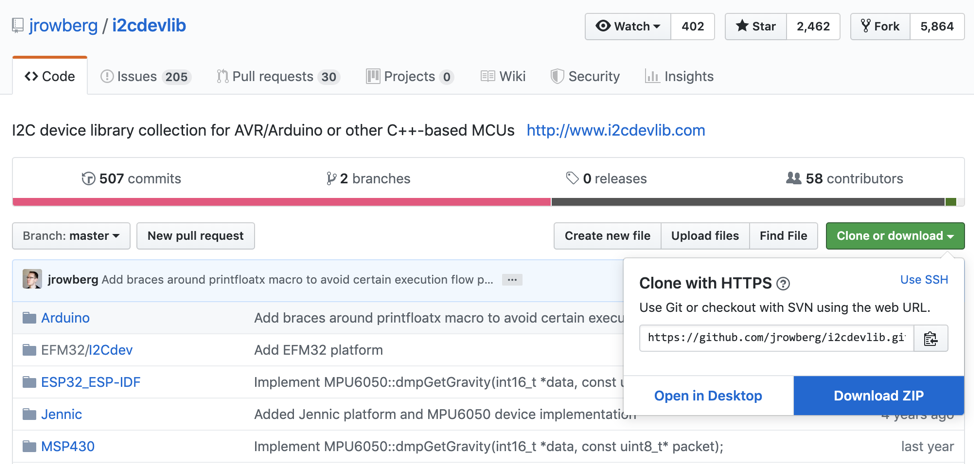
Task: Open the jrowberg owner link
Action: (63, 25)
